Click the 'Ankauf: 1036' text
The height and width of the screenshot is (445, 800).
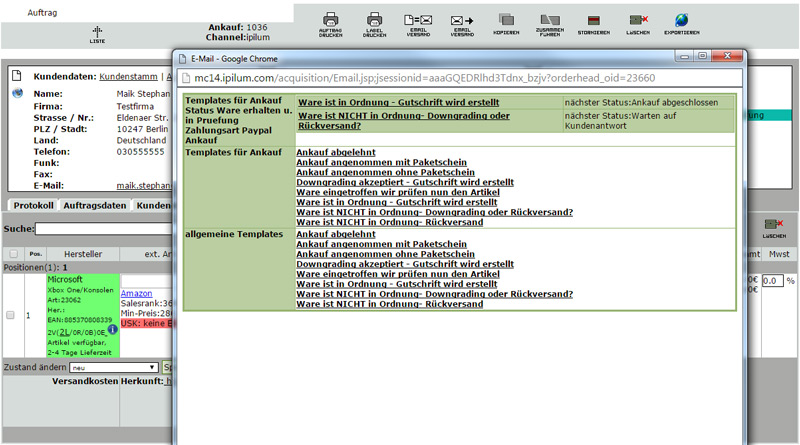(x=238, y=27)
